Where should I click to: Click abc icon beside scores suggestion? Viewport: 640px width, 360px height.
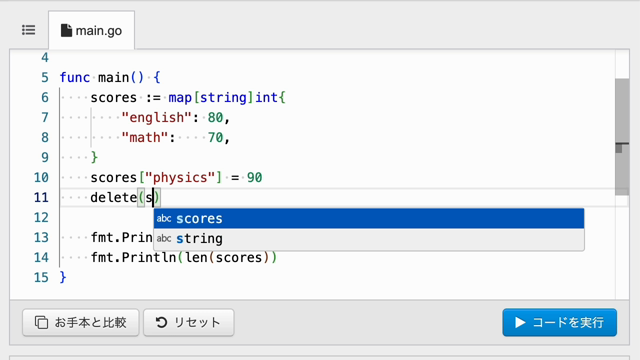coord(164,218)
